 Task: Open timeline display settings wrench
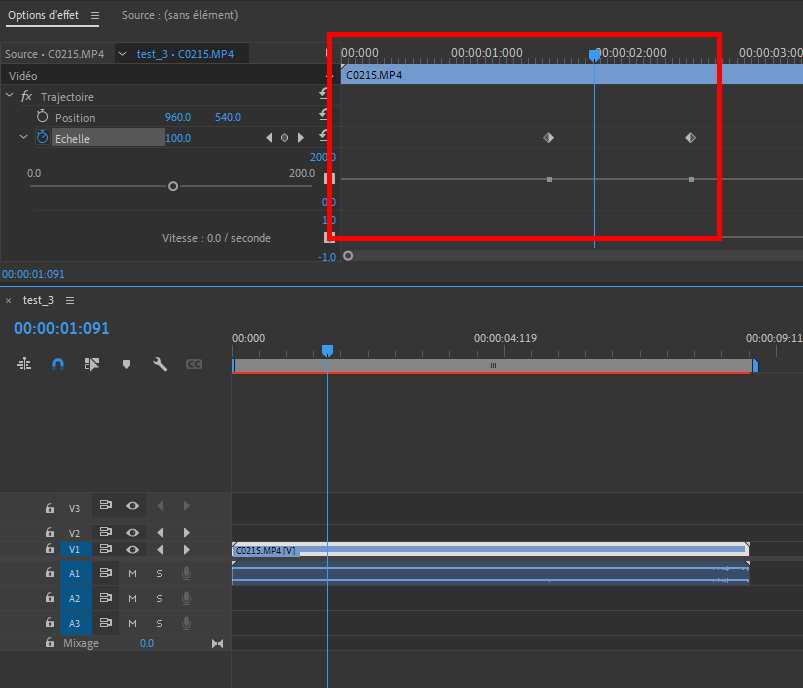coord(160,364)
